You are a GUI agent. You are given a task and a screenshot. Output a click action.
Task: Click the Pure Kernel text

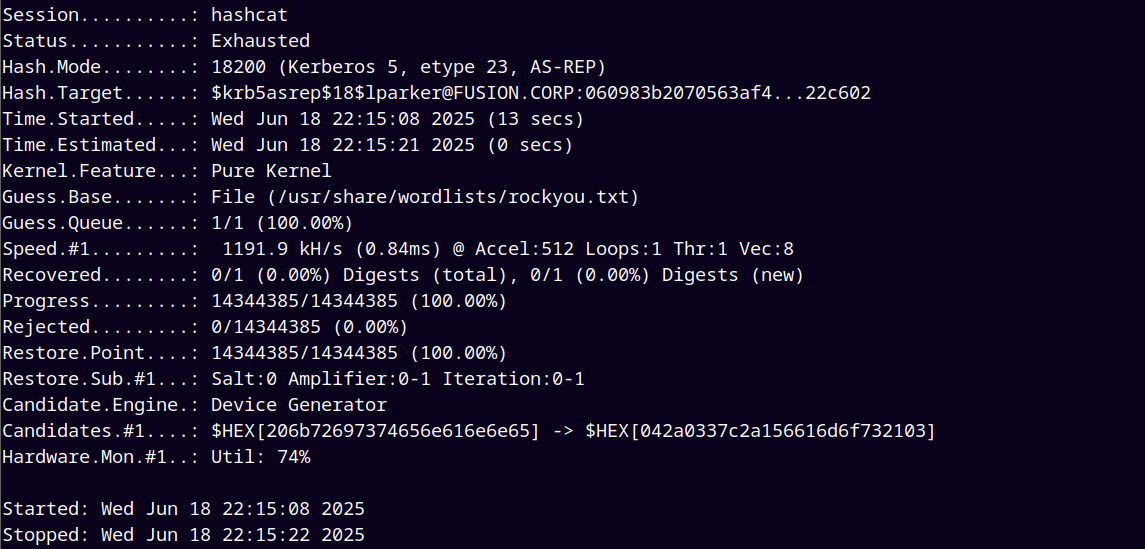[271, 171]
